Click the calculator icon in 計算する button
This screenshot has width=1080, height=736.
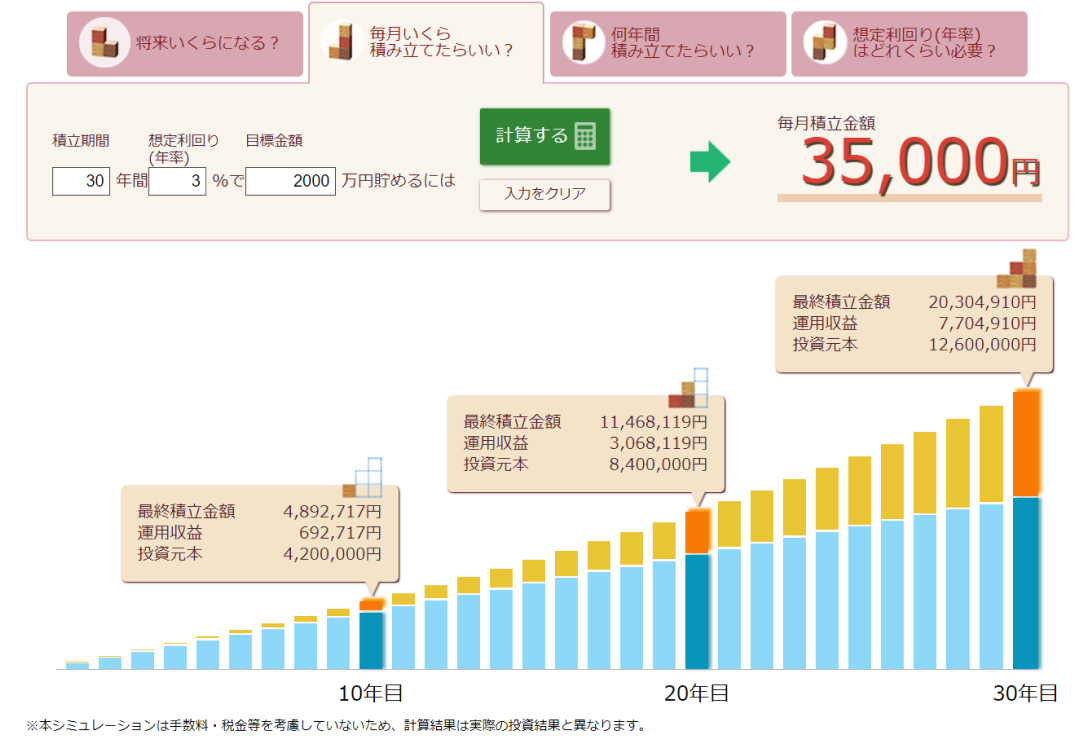[585, 136]
